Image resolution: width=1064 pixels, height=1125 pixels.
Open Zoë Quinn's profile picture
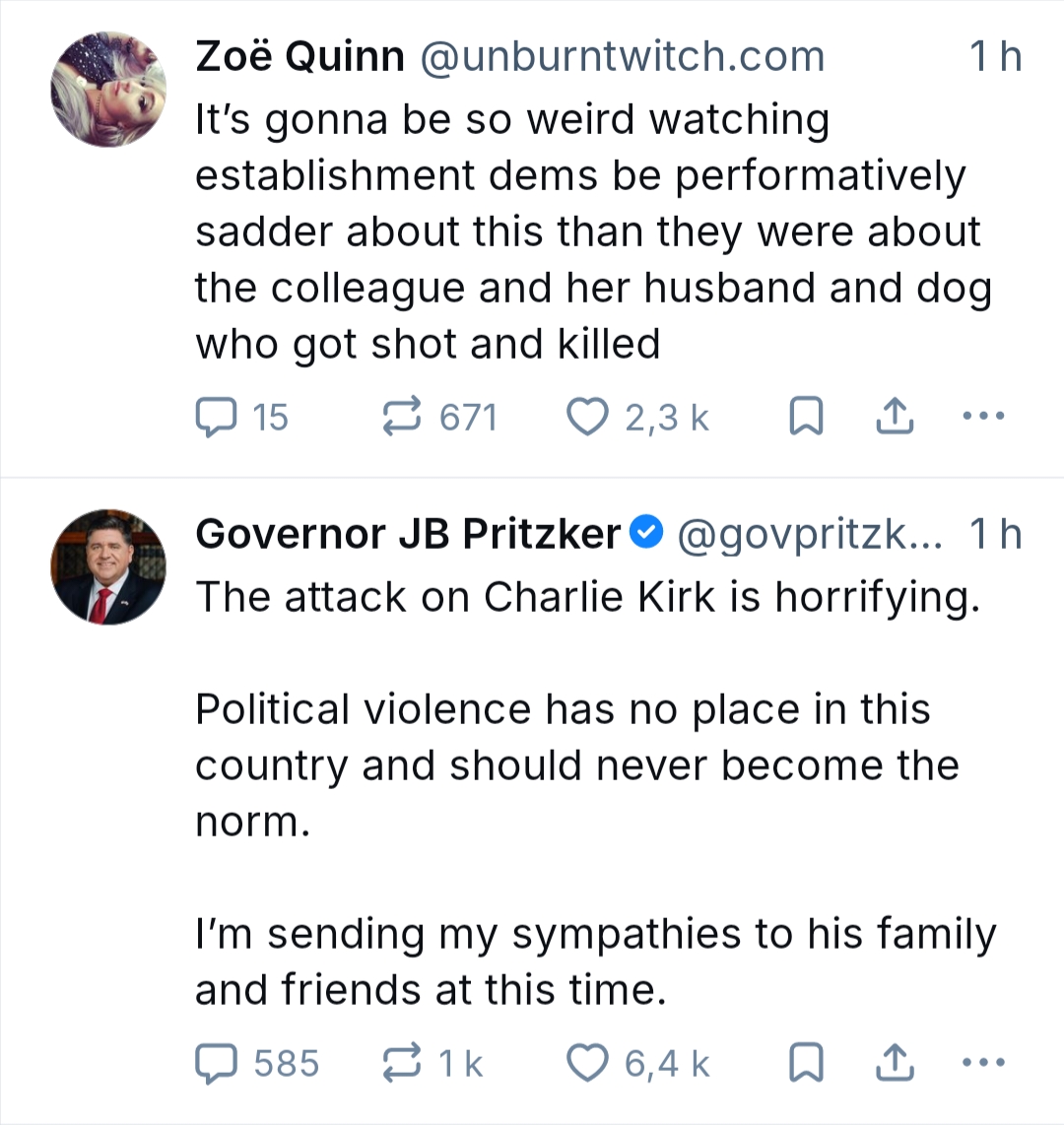point(108,91)
